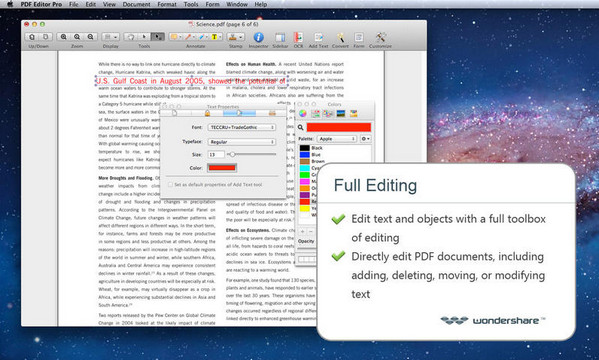
Task: Click the zoom in magnifier
Action: (63, 37)
